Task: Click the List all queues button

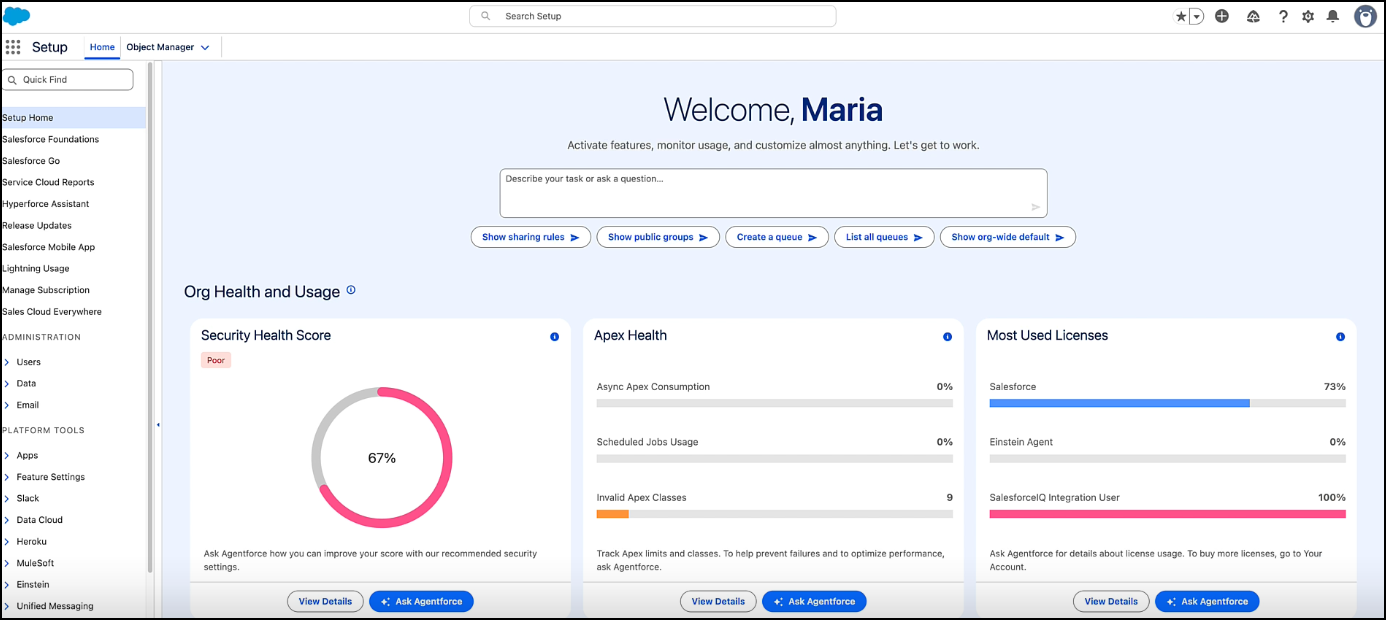Action: 884,237
